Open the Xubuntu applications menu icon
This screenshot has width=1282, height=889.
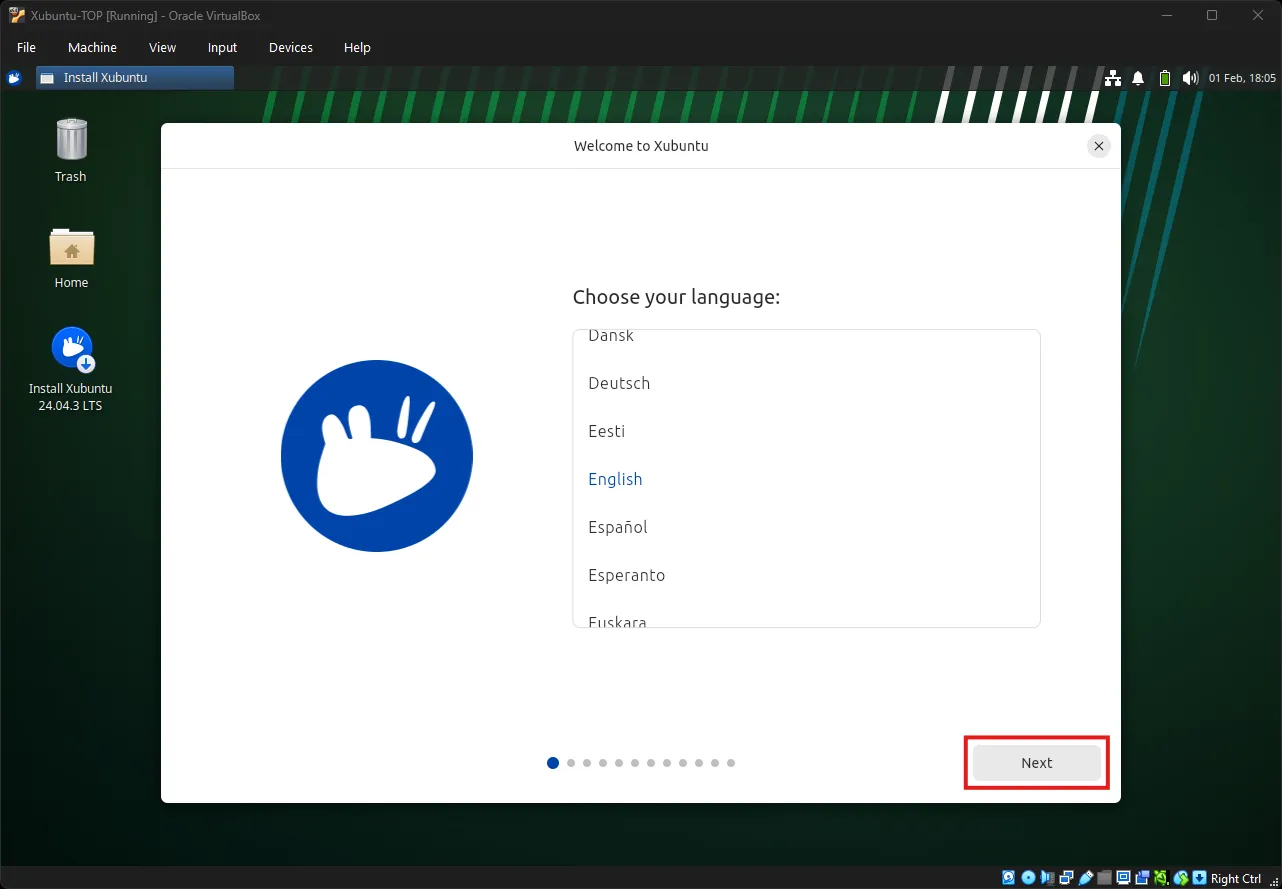pyautogui.click(x=13, y=77)
